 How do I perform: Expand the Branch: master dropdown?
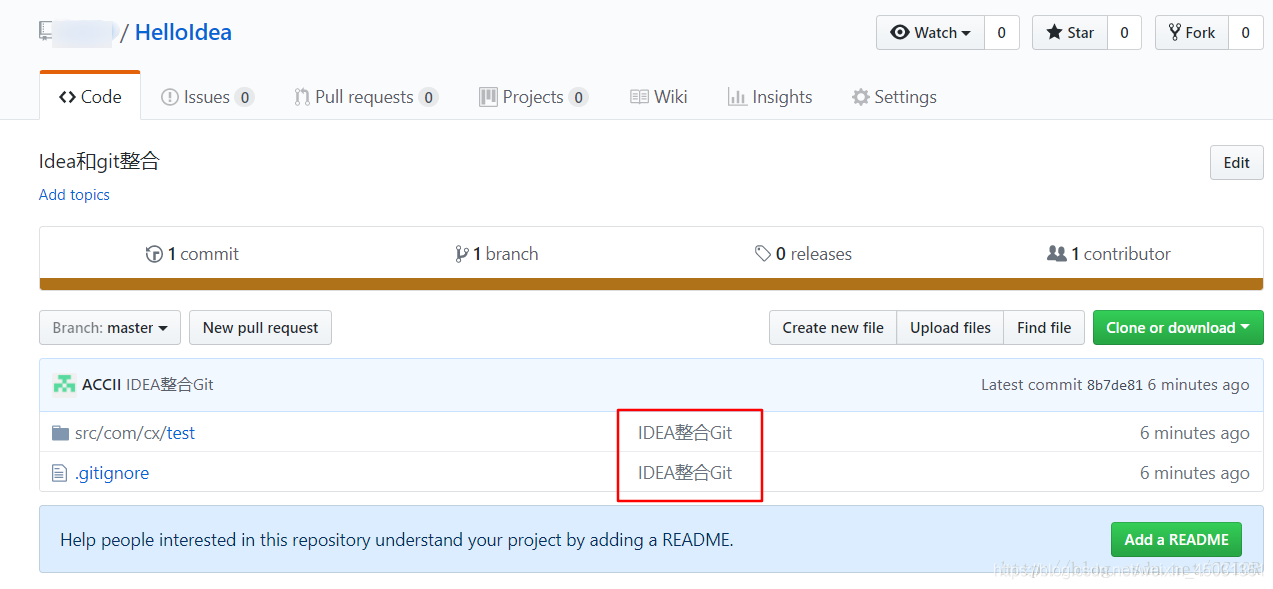point(110,328)
